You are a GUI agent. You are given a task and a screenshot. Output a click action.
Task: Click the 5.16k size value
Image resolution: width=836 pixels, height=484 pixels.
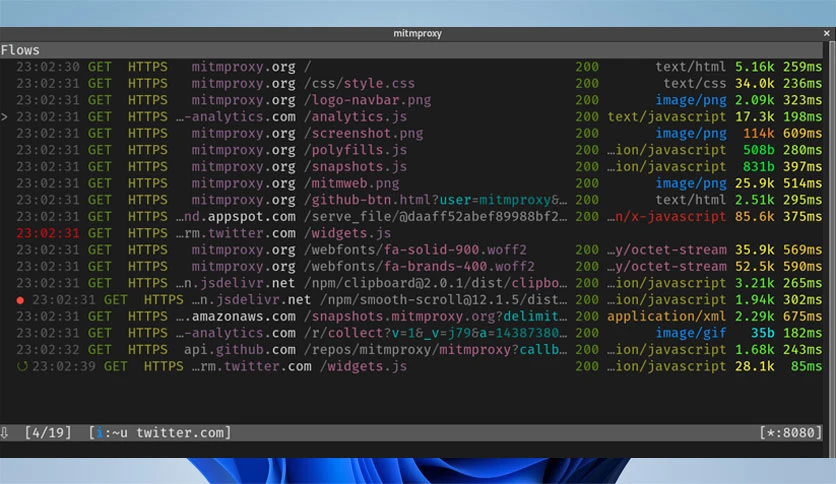(754, 67)
